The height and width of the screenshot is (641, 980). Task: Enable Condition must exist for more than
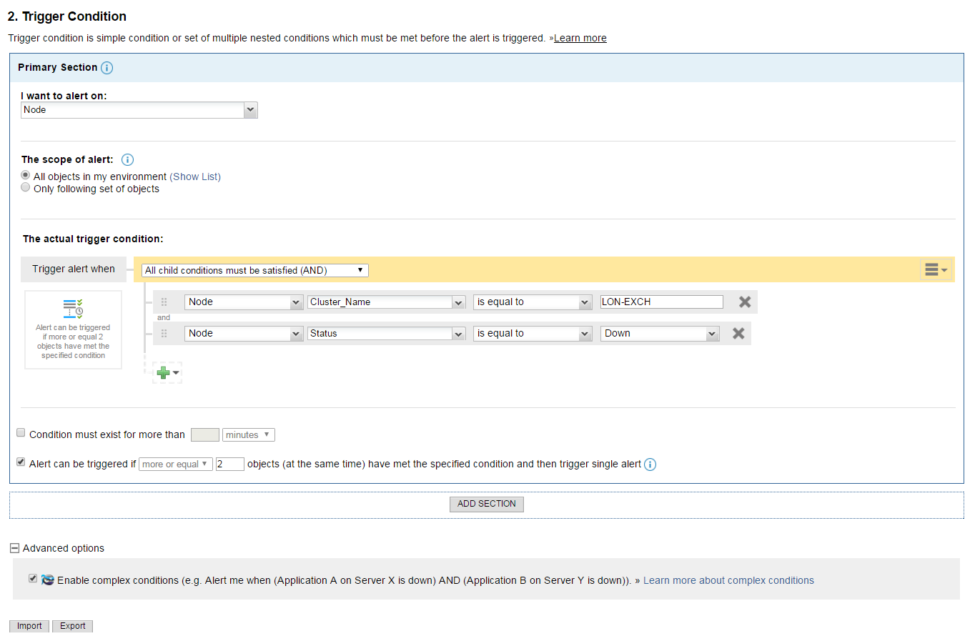(21, 432)
